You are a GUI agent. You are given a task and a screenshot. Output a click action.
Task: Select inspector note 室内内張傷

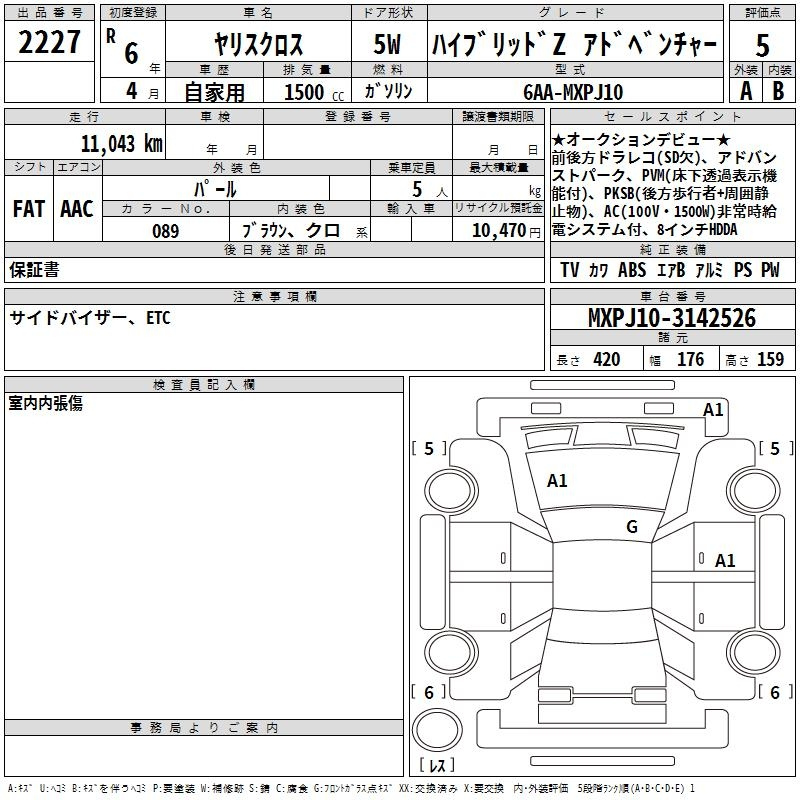click(x=46, y=403)
